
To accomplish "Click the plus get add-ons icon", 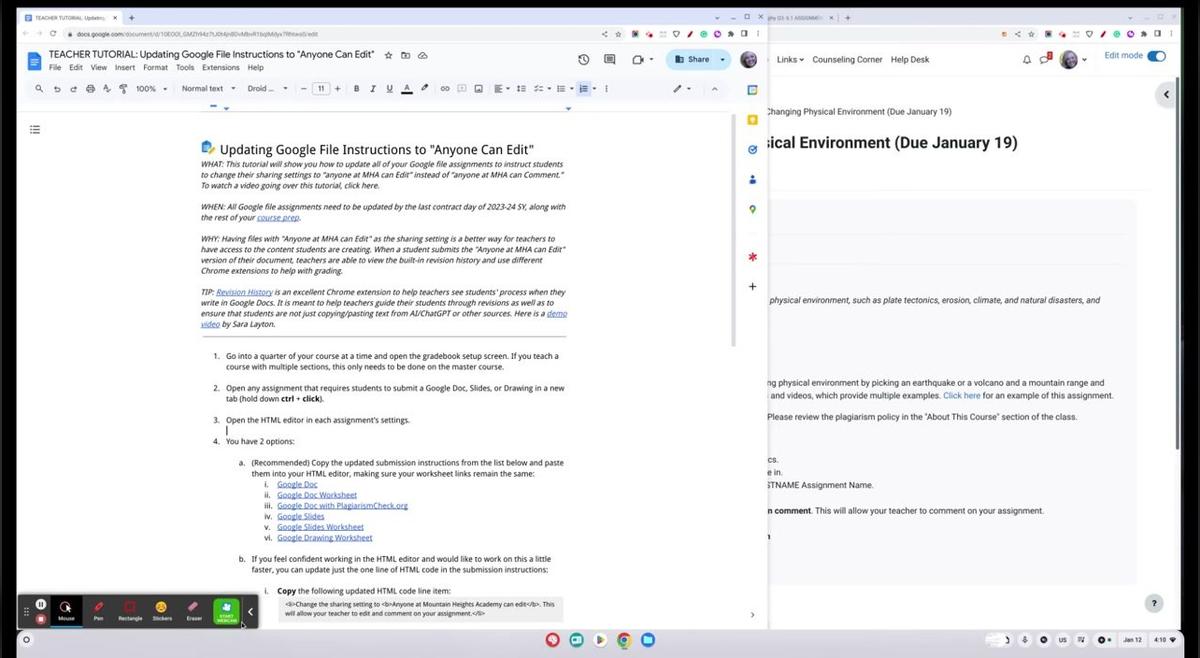I will (752, 286).
